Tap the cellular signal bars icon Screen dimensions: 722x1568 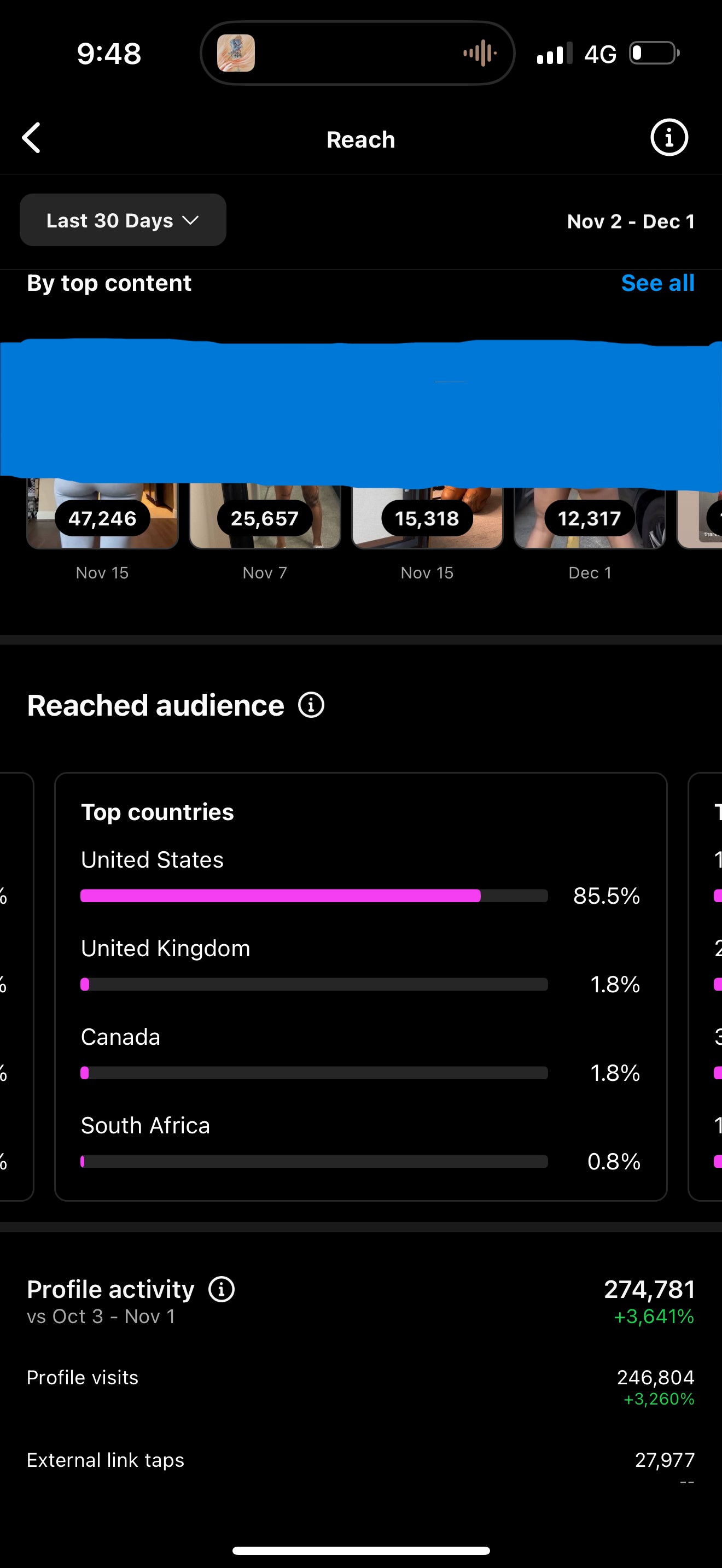(554, 54)
